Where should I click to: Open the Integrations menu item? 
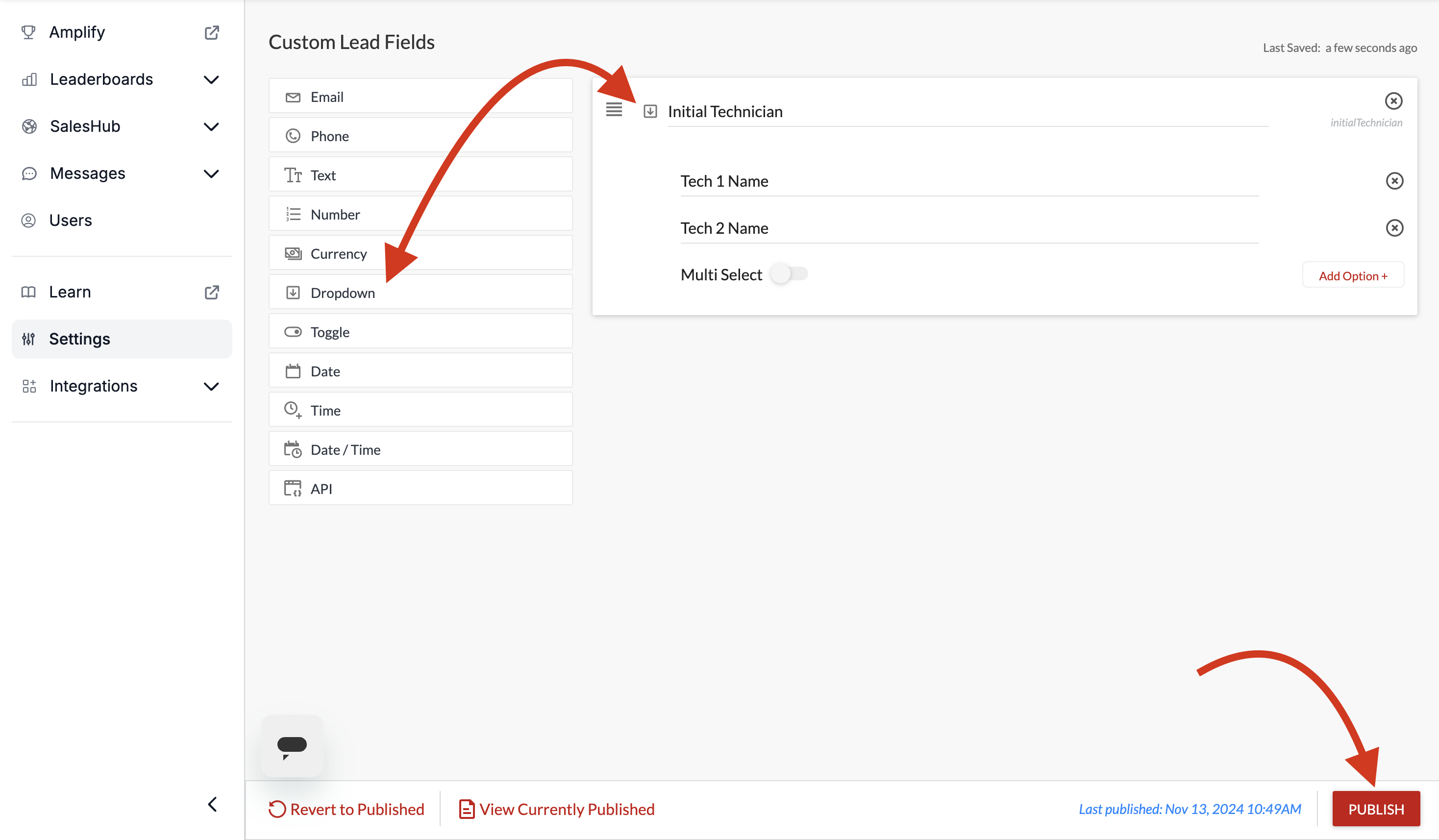[x=122, y=386]
